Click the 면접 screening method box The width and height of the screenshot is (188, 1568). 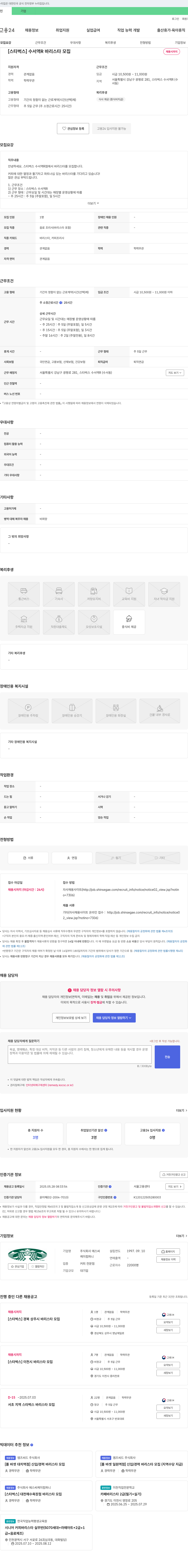[72, 858]
